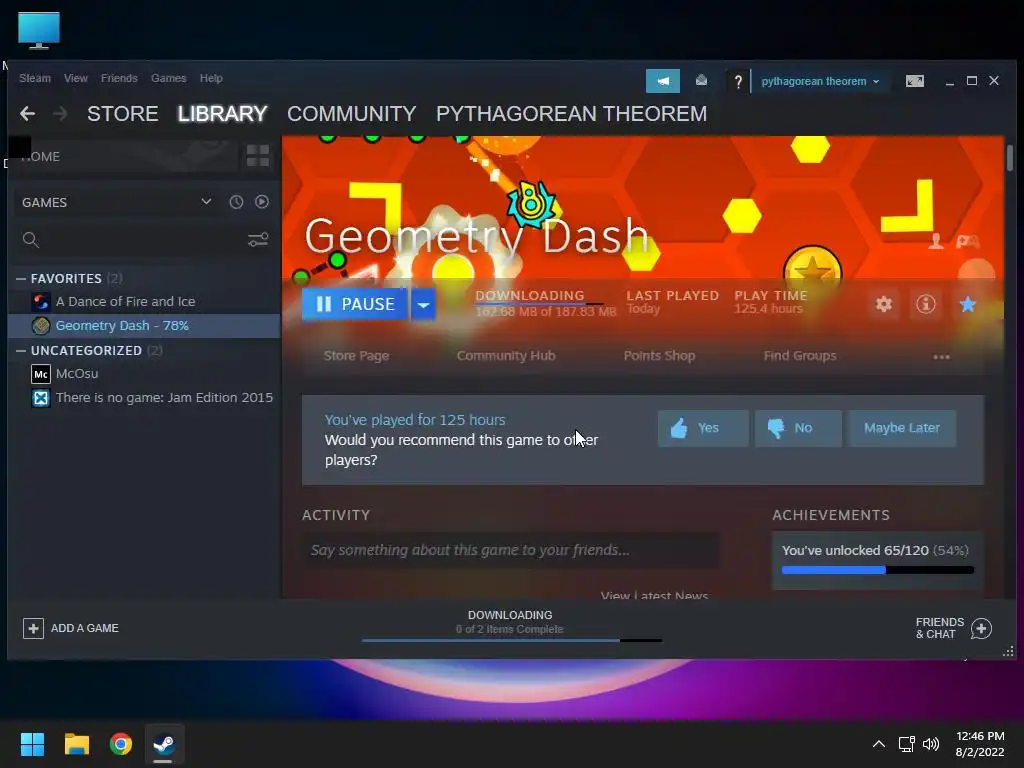Click the ready-to-play filter icon
Image resolution: width=1024 pixels, height=768 pixels.
coord(262,202)
